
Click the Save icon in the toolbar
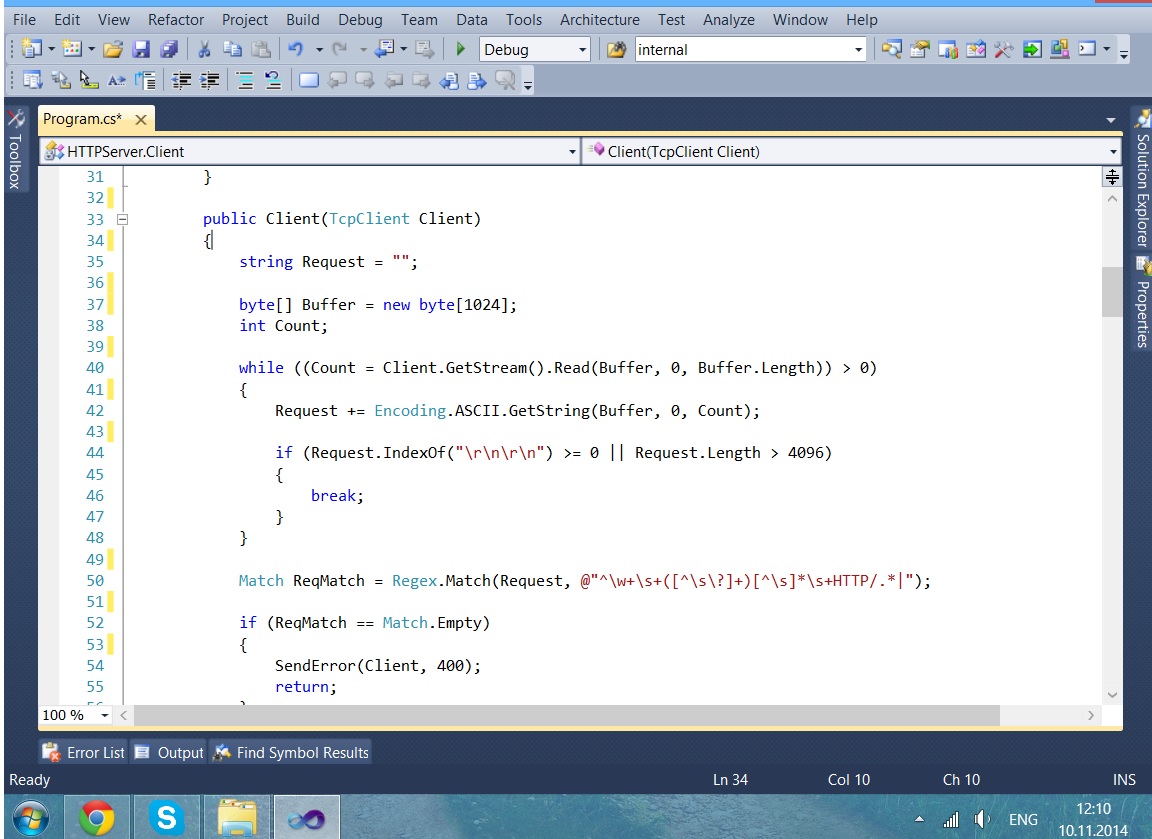pos(141,49)
